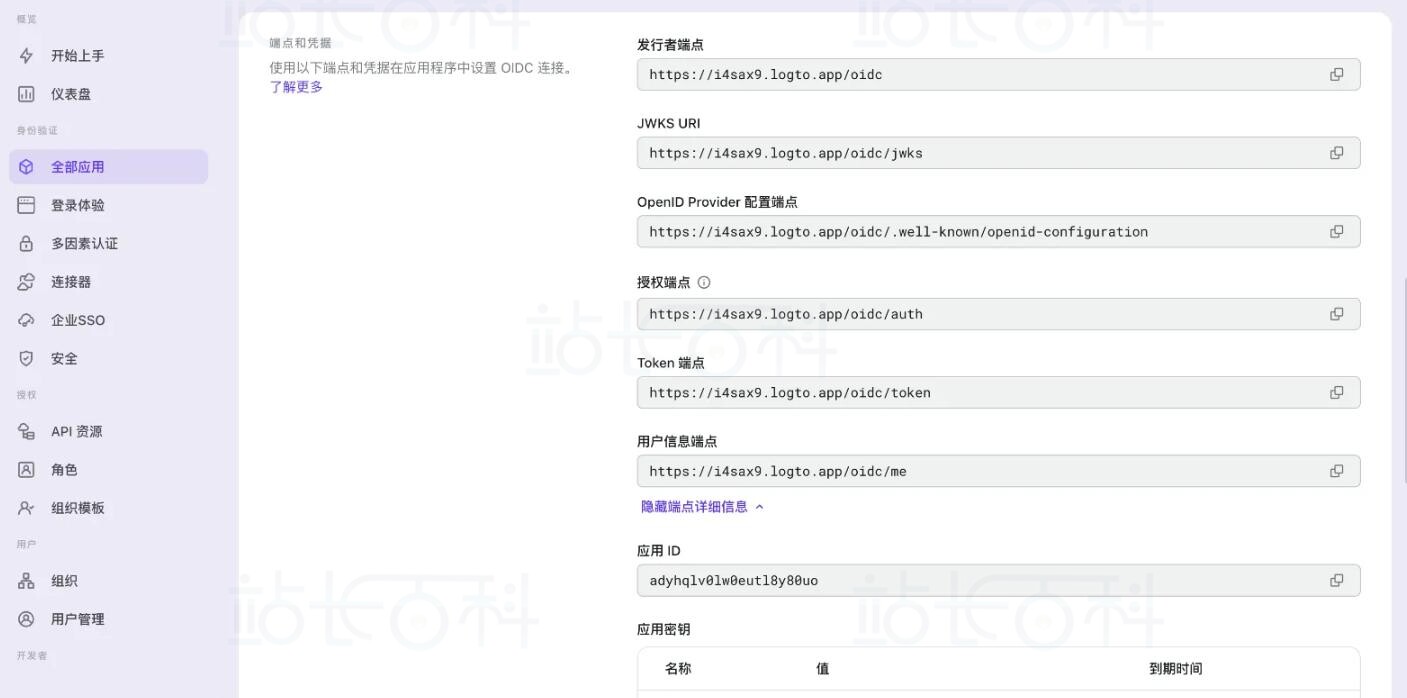Click the 到期时间 column header
1407x698 pixels.
[1176, 668]
